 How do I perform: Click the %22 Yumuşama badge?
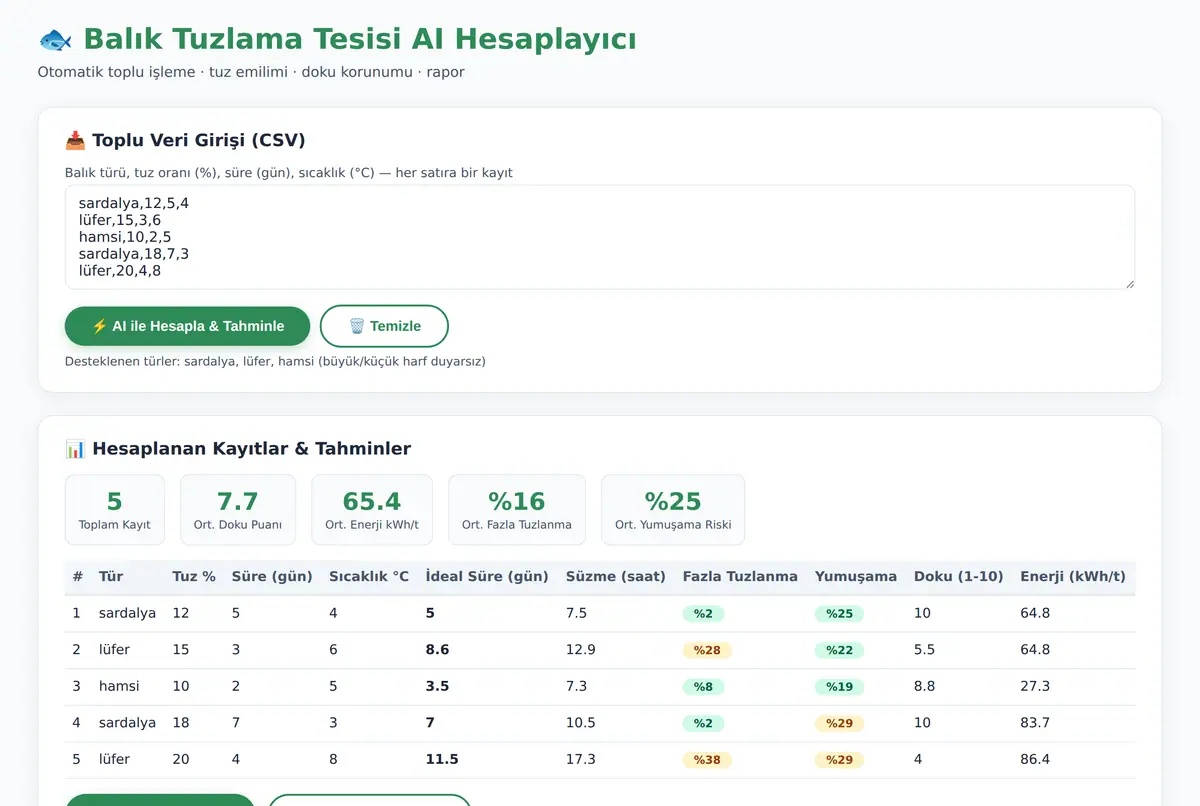click(839, 650)
